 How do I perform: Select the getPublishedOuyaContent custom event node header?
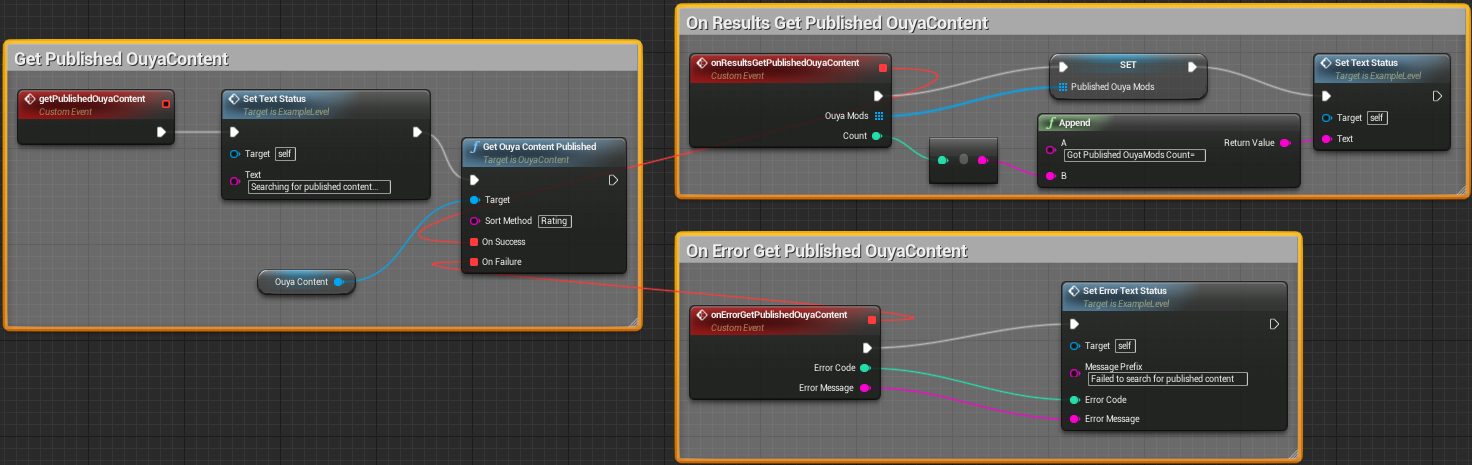tap(95, 104)
